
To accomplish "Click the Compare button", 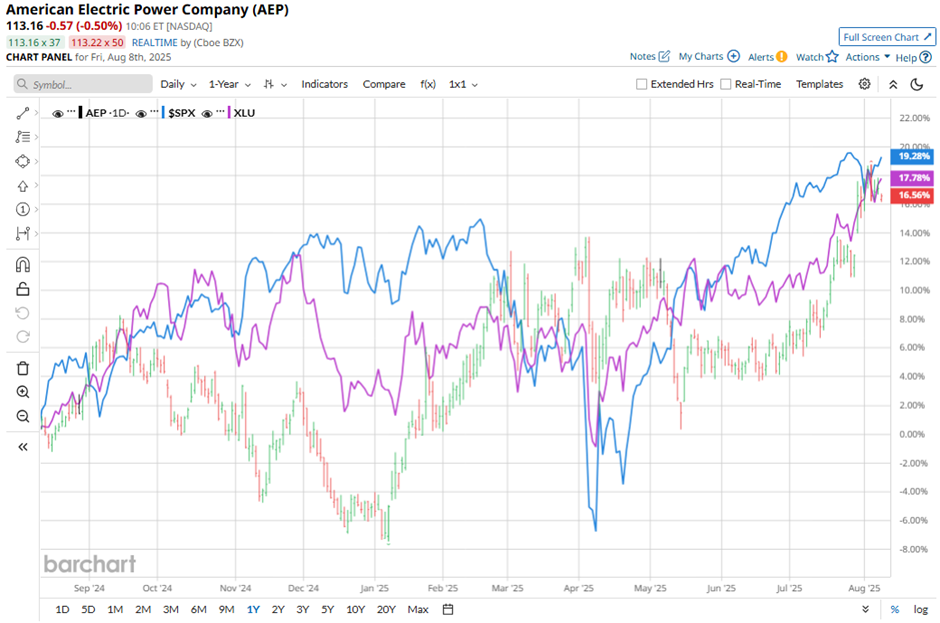I will [384, 85].
